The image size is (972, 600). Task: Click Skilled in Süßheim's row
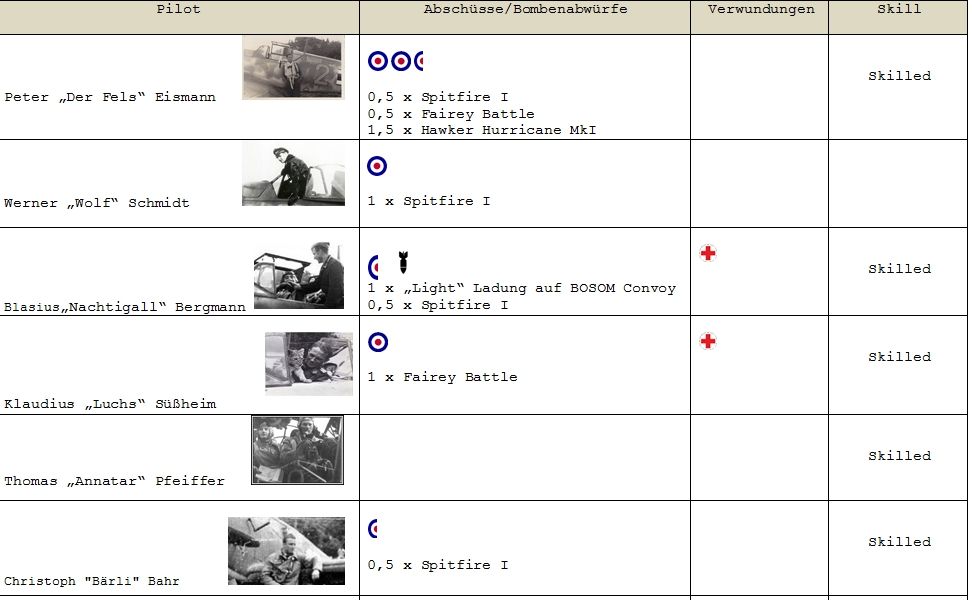(899, 356)
